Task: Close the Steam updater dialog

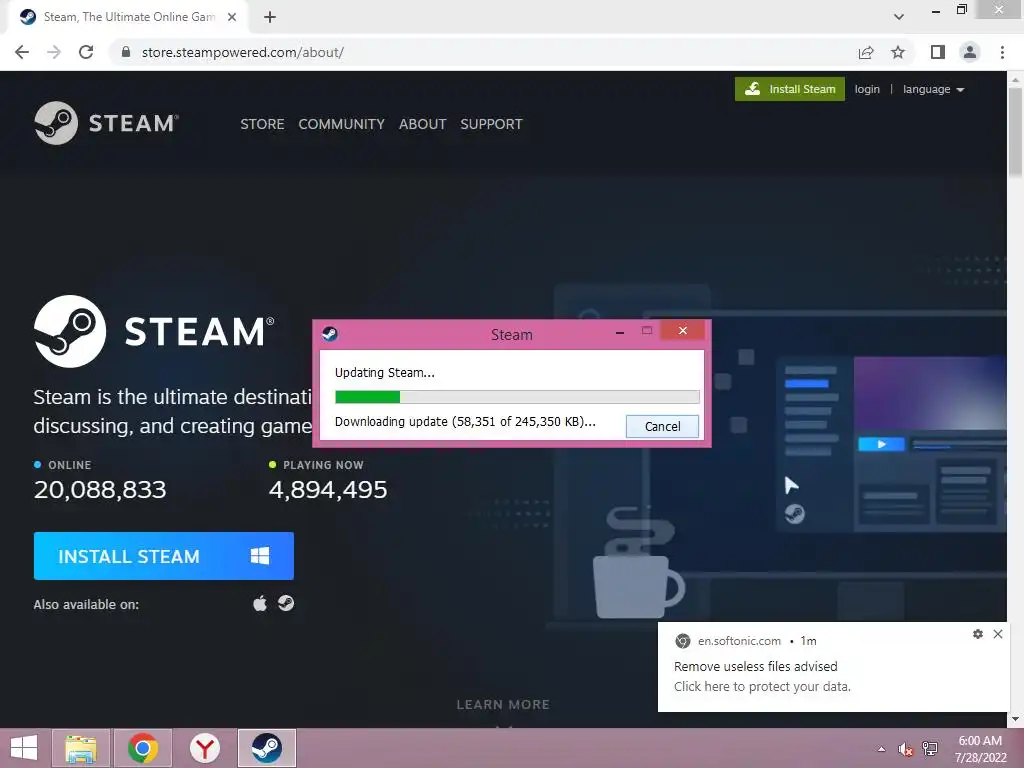Action: [682, 330]
